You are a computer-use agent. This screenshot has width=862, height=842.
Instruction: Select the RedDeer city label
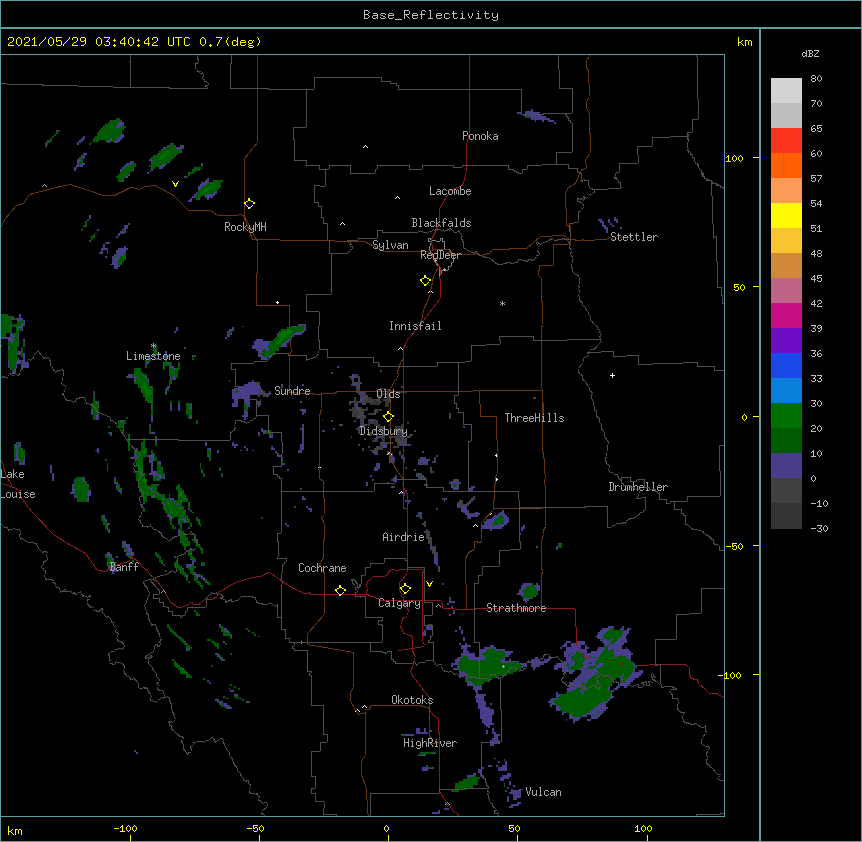click(440, 255)
